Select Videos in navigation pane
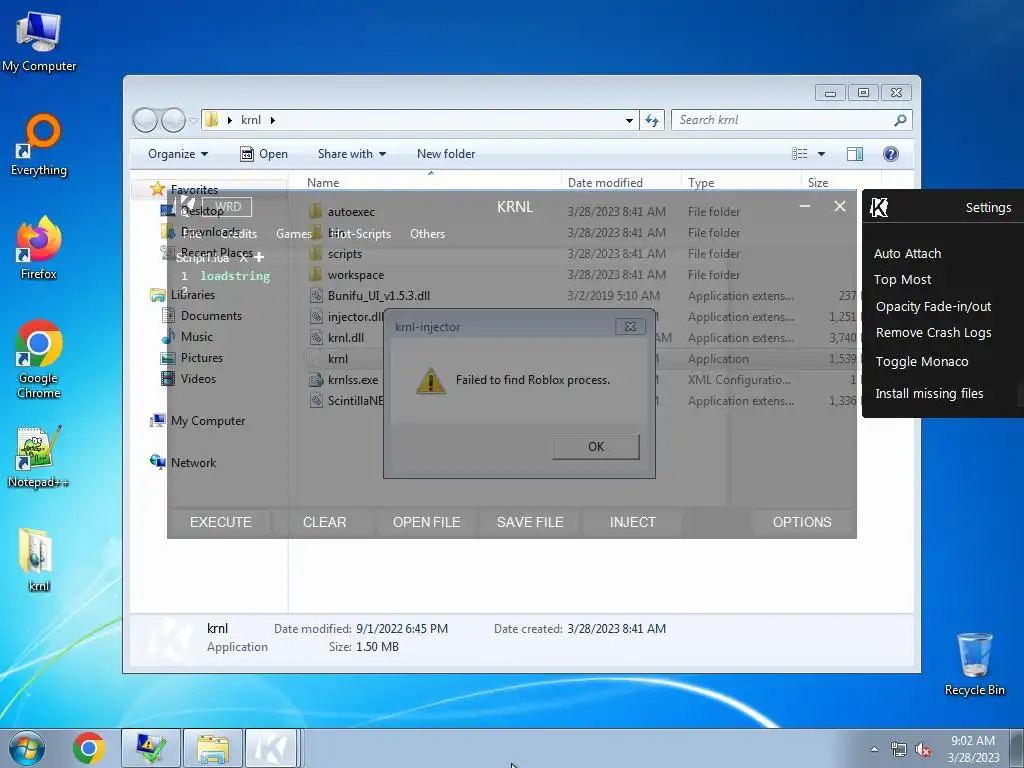The width and height of the screenshot is (1024, 768). (x=198, y=379)
